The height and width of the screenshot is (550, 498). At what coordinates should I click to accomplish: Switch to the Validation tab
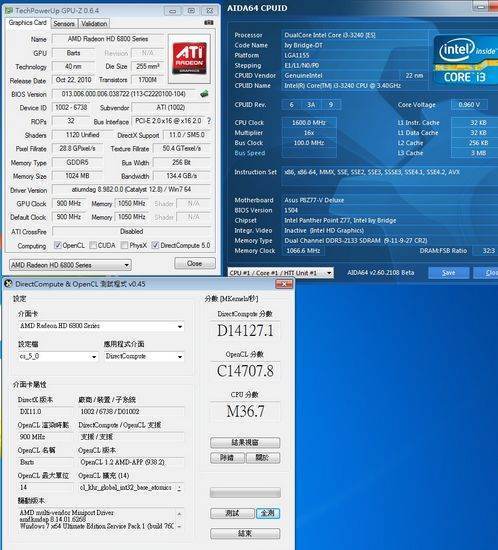[94, 24]
